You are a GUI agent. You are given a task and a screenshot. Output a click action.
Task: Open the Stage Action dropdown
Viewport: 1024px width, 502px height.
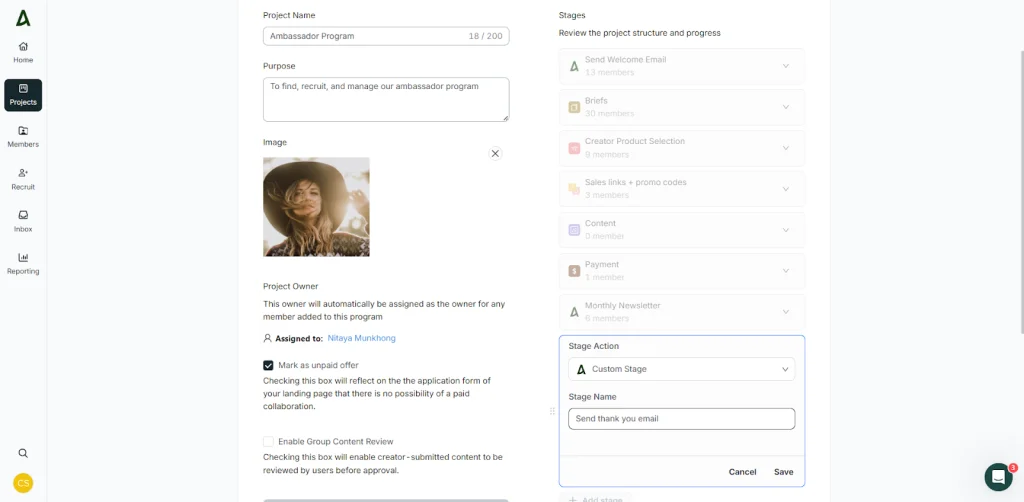point(681,369)
